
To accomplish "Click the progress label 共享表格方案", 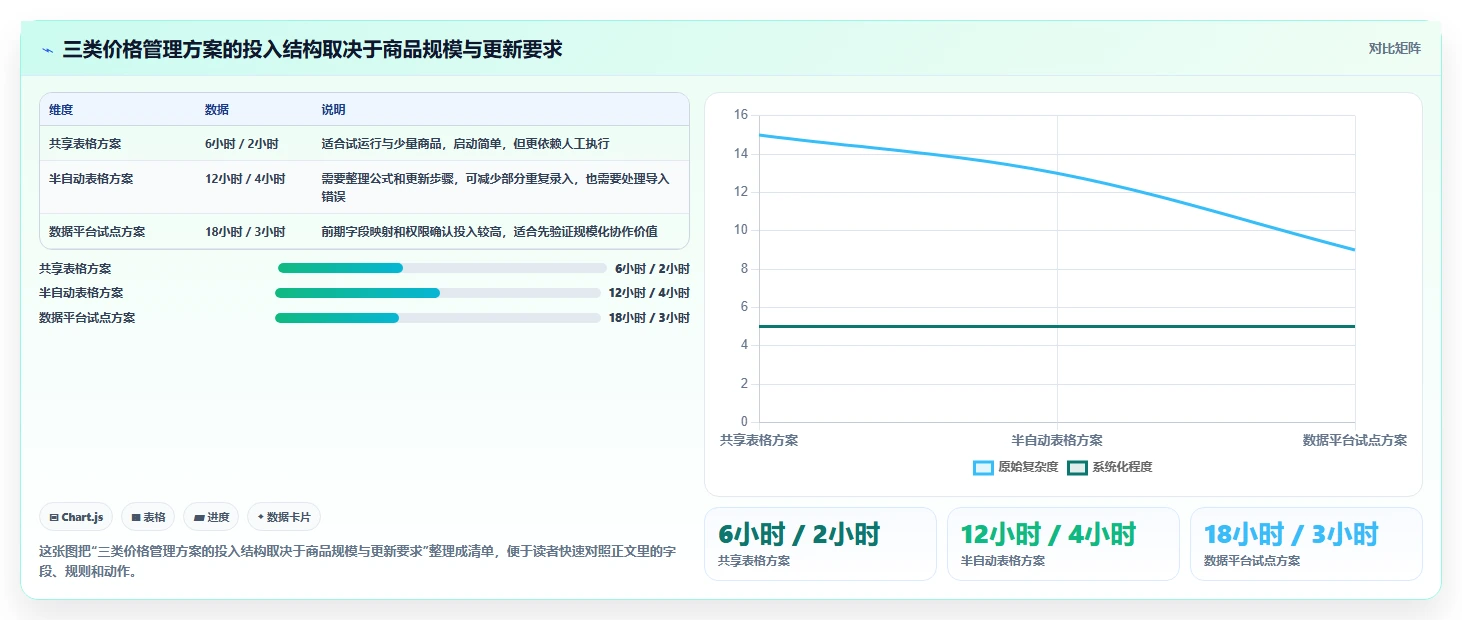I will (75, 269).
